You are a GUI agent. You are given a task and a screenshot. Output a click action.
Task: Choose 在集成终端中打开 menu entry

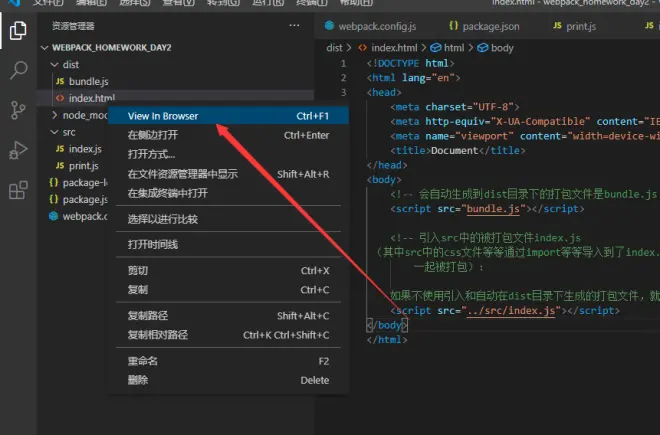pyautogui.click(x=228, y=193)
